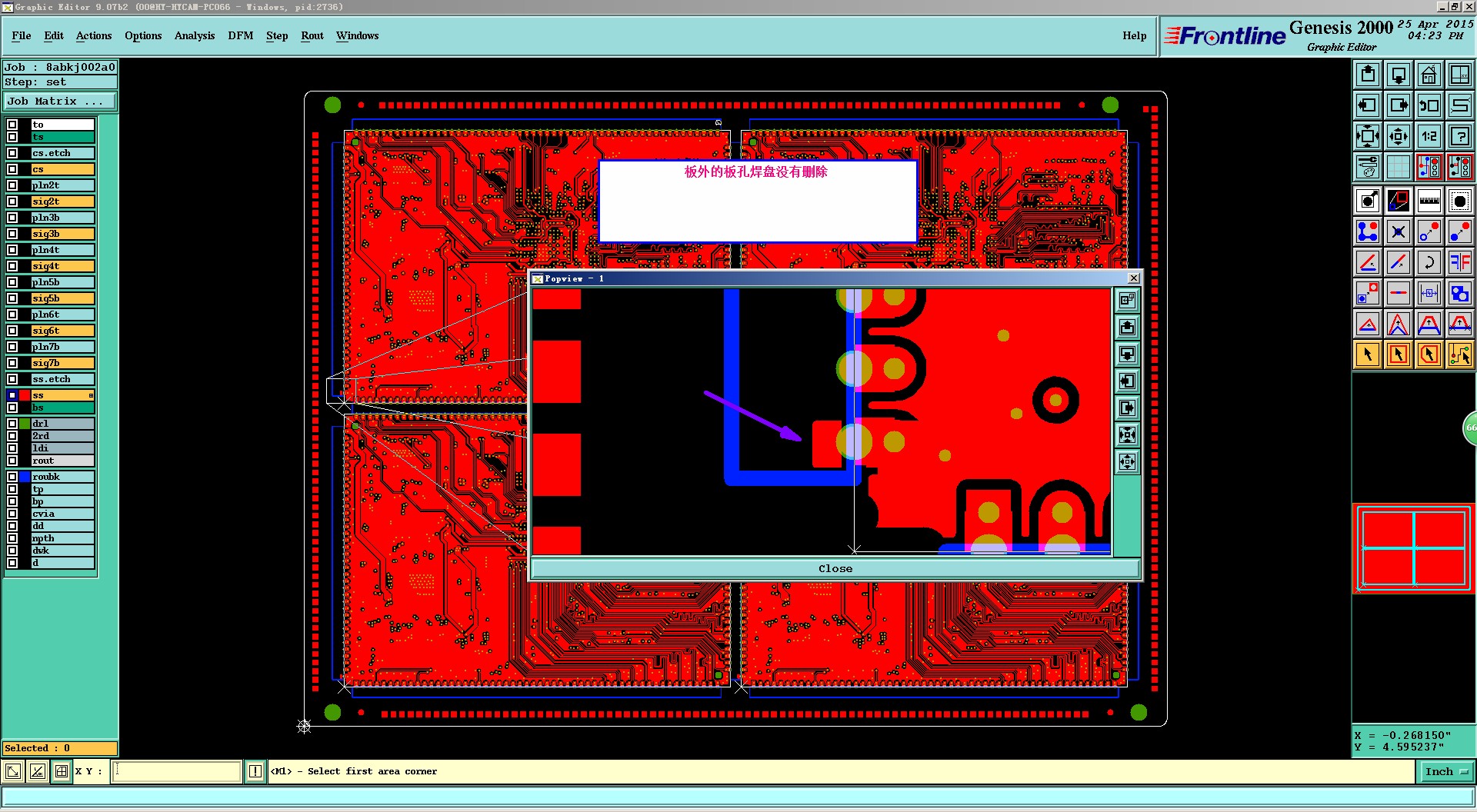Toggle display of layer pln3b
The width and height of the screenshot is (1477, 812).
click(x=12, y=218)
